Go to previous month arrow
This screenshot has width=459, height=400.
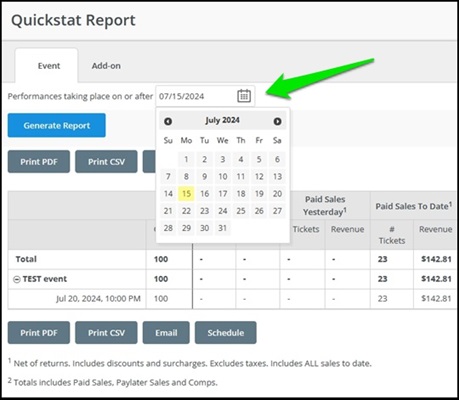click(x=168, y=121)
